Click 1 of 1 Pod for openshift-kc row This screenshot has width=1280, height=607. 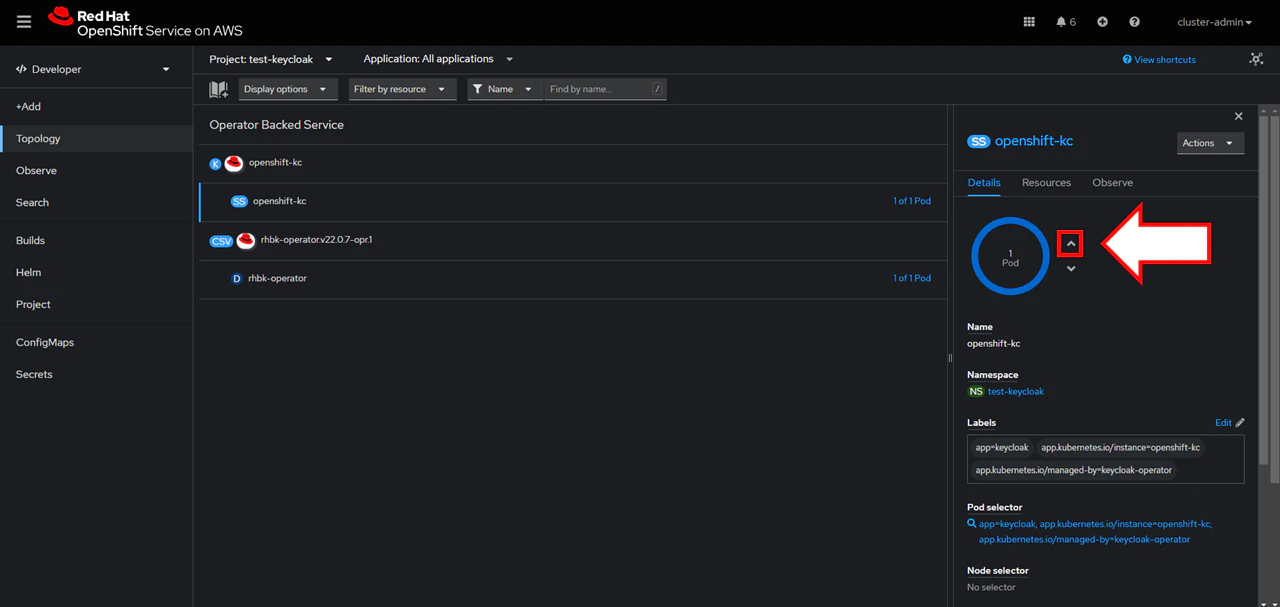[x=912, y=201]
